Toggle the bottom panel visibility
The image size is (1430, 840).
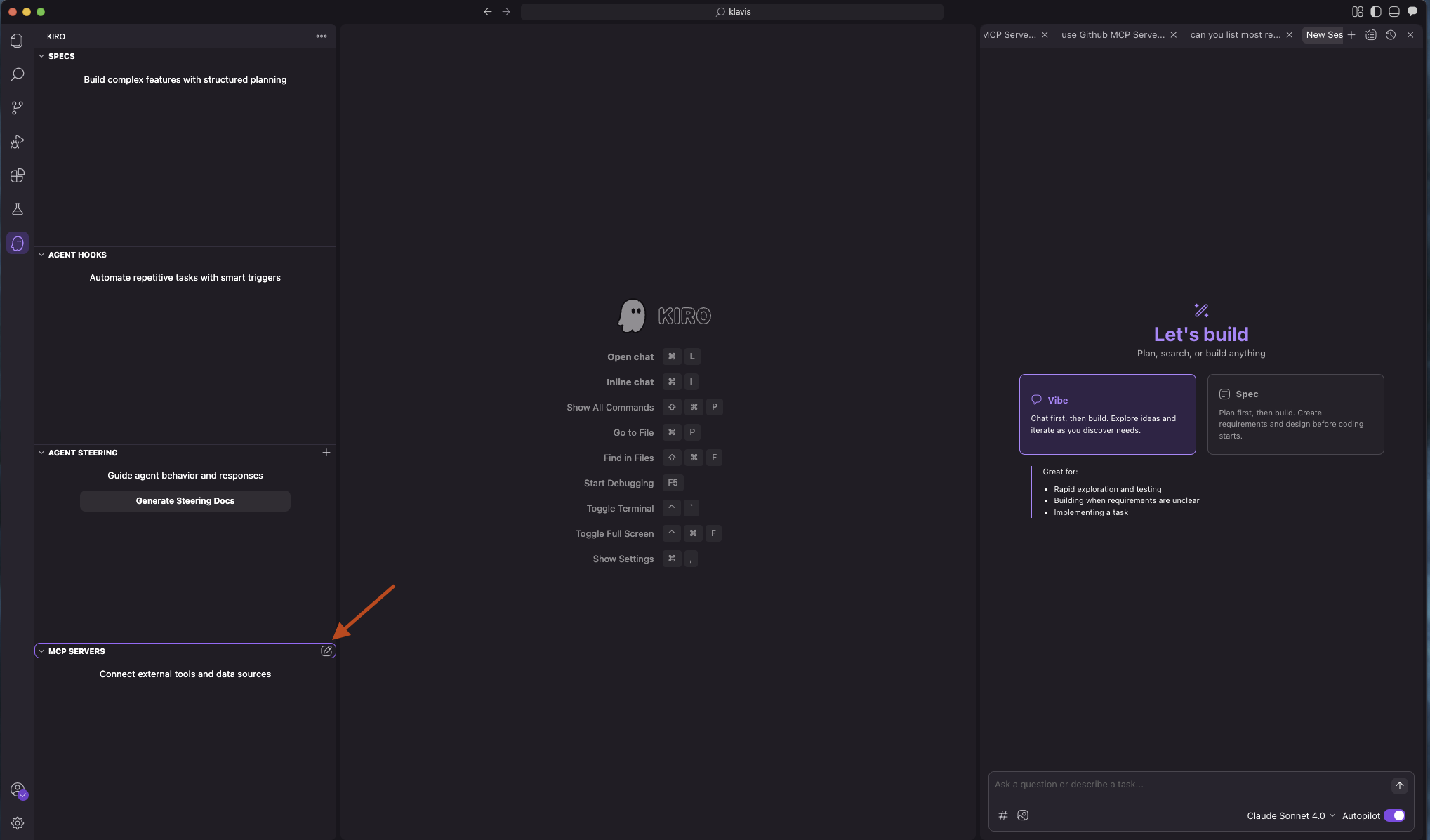(x=1393, y=11)
